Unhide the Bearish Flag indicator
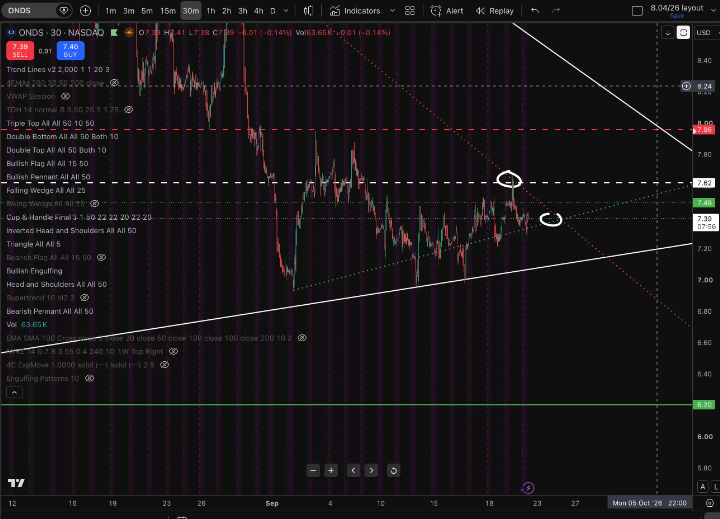The width and height of the screenshot is (720, 519). coord(101,258)
